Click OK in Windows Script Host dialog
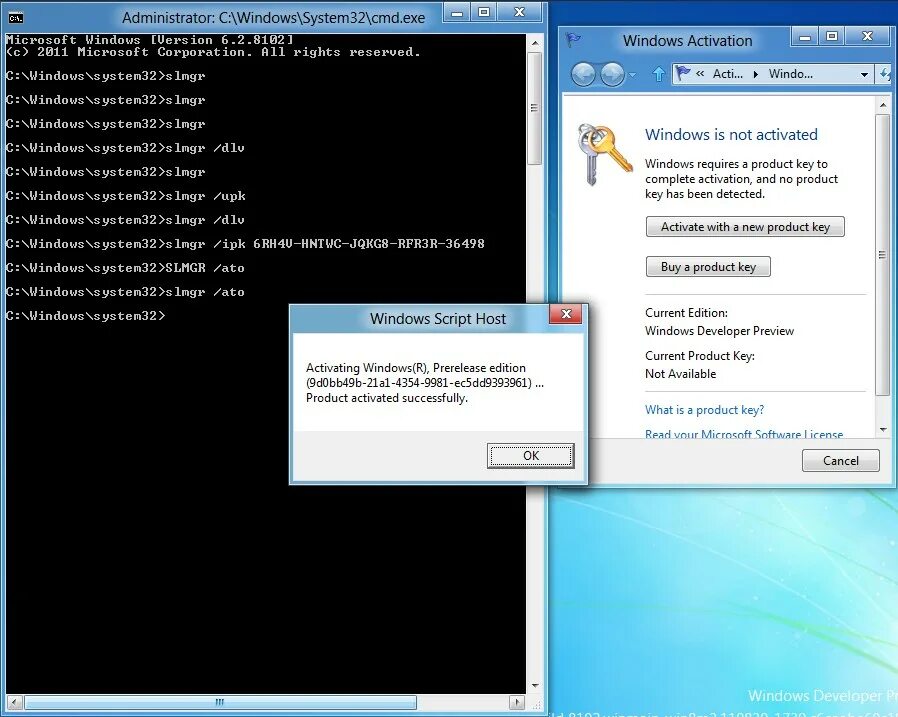 [x=530, y=455]
